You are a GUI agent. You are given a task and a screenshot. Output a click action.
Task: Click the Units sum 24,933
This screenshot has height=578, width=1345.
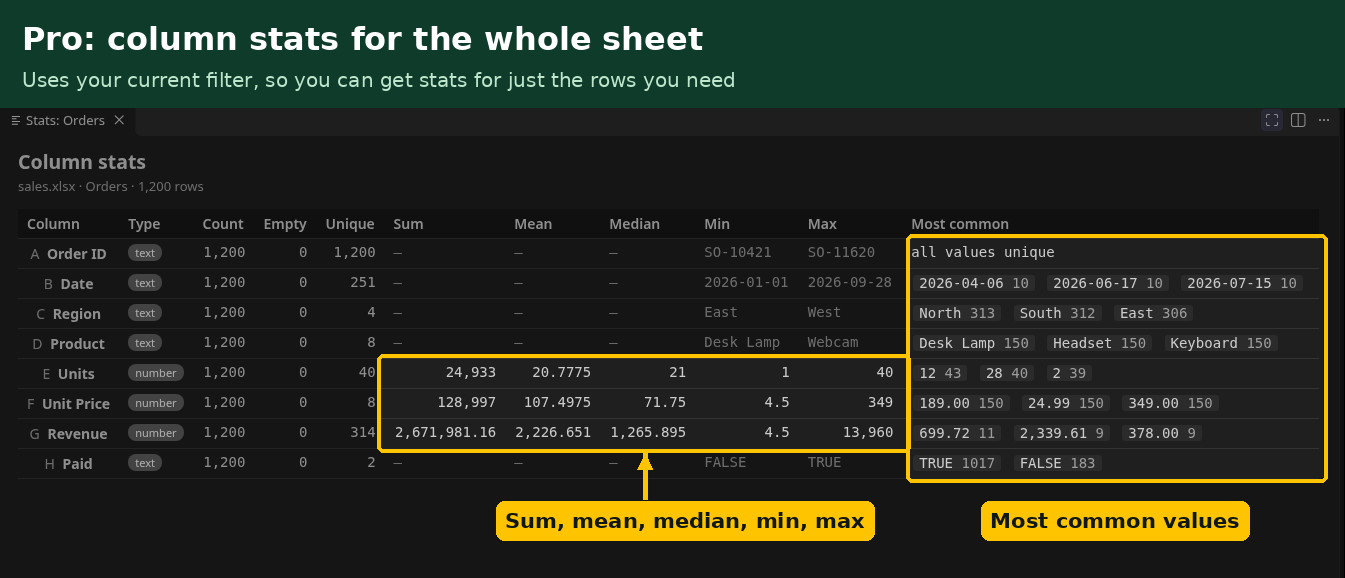[x=470, y=373]
